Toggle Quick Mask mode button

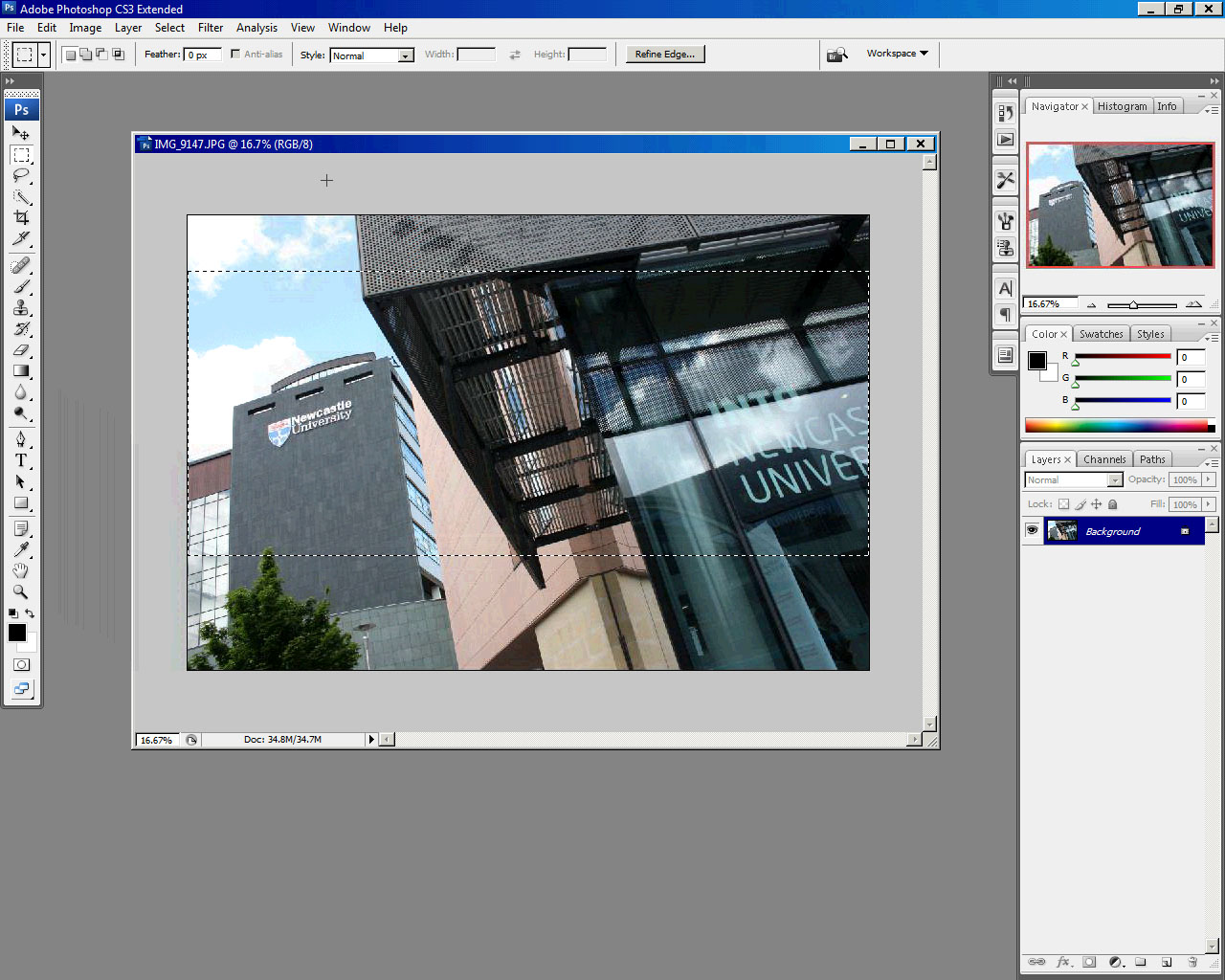[x=21, y=664]
